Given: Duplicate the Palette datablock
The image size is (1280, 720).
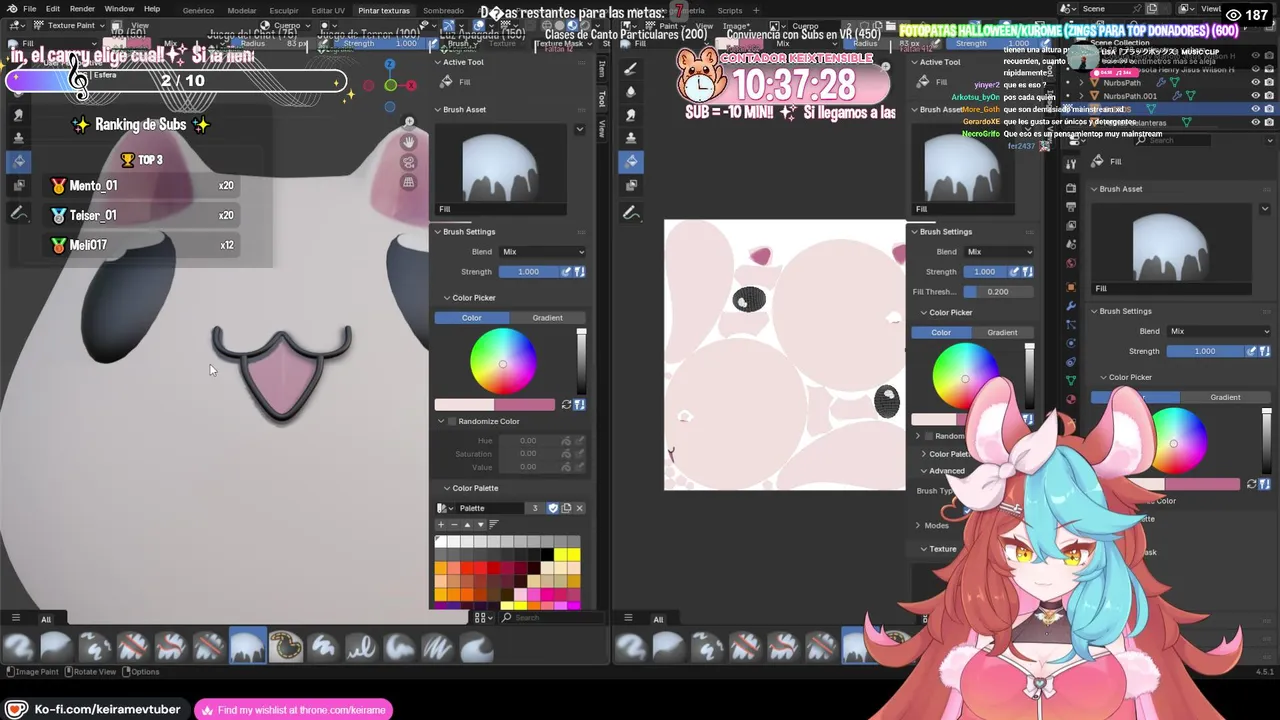Looking at the screenshot, I should [x=566, y=508].
